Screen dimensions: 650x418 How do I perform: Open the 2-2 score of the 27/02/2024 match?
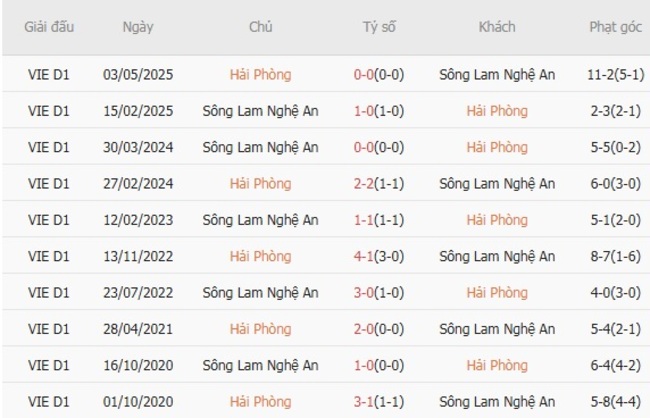pos(379,184)
